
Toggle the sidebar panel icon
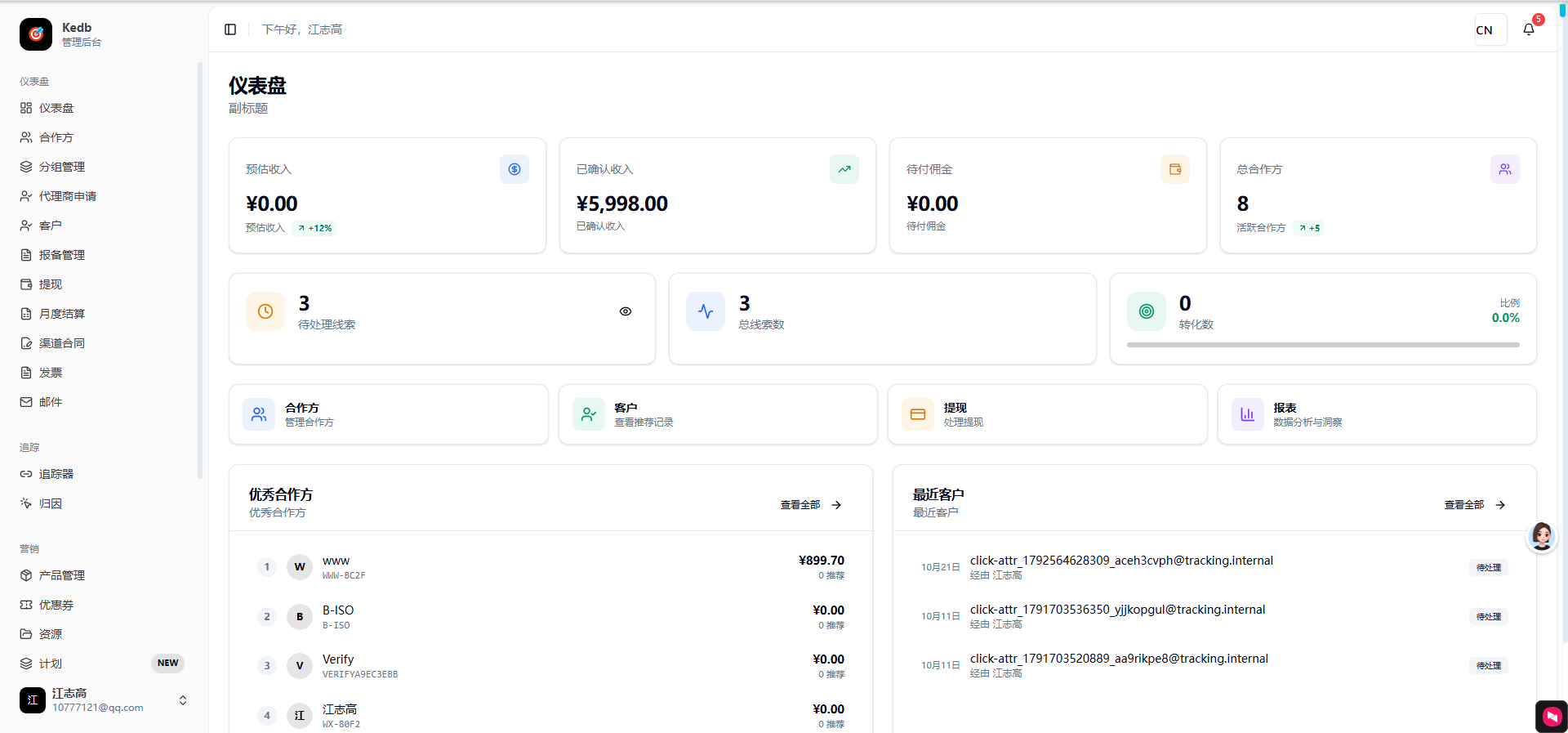[x=230, y=29]
